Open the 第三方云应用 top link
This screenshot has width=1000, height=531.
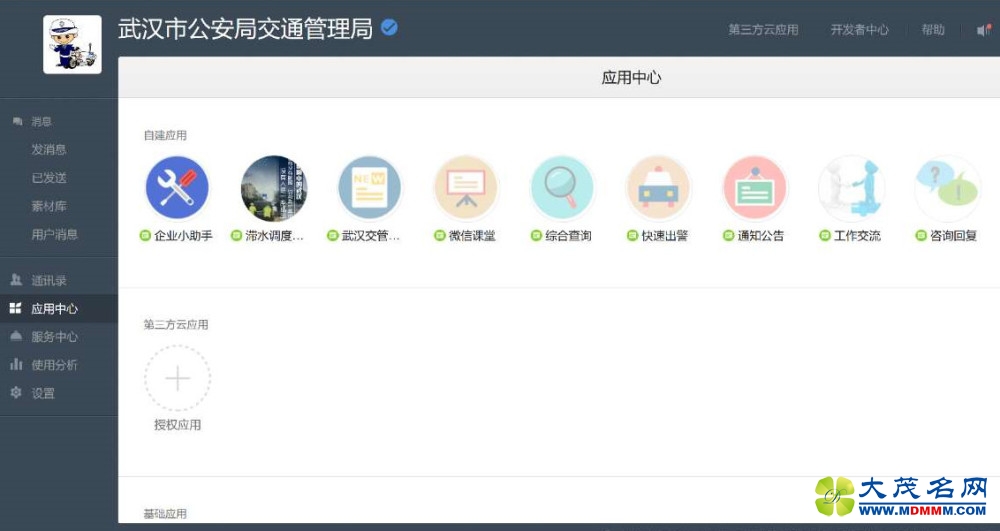click(763, 30)
